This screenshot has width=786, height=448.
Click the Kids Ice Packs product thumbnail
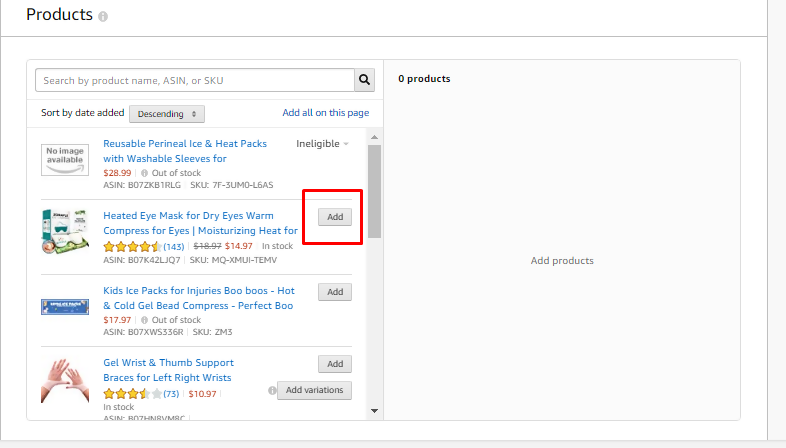[65, 307]
